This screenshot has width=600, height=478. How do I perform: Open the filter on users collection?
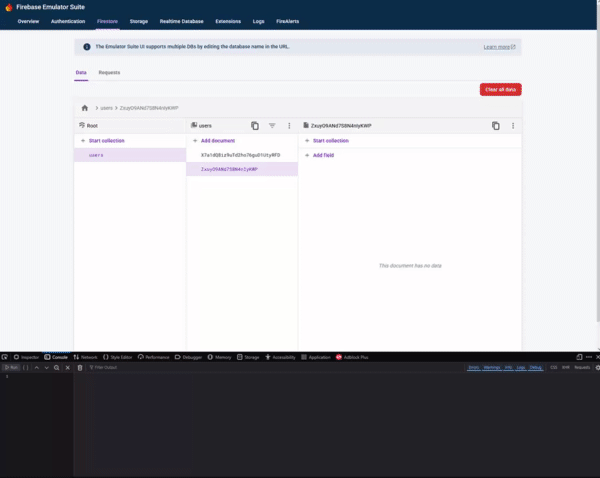coord(272,126)
